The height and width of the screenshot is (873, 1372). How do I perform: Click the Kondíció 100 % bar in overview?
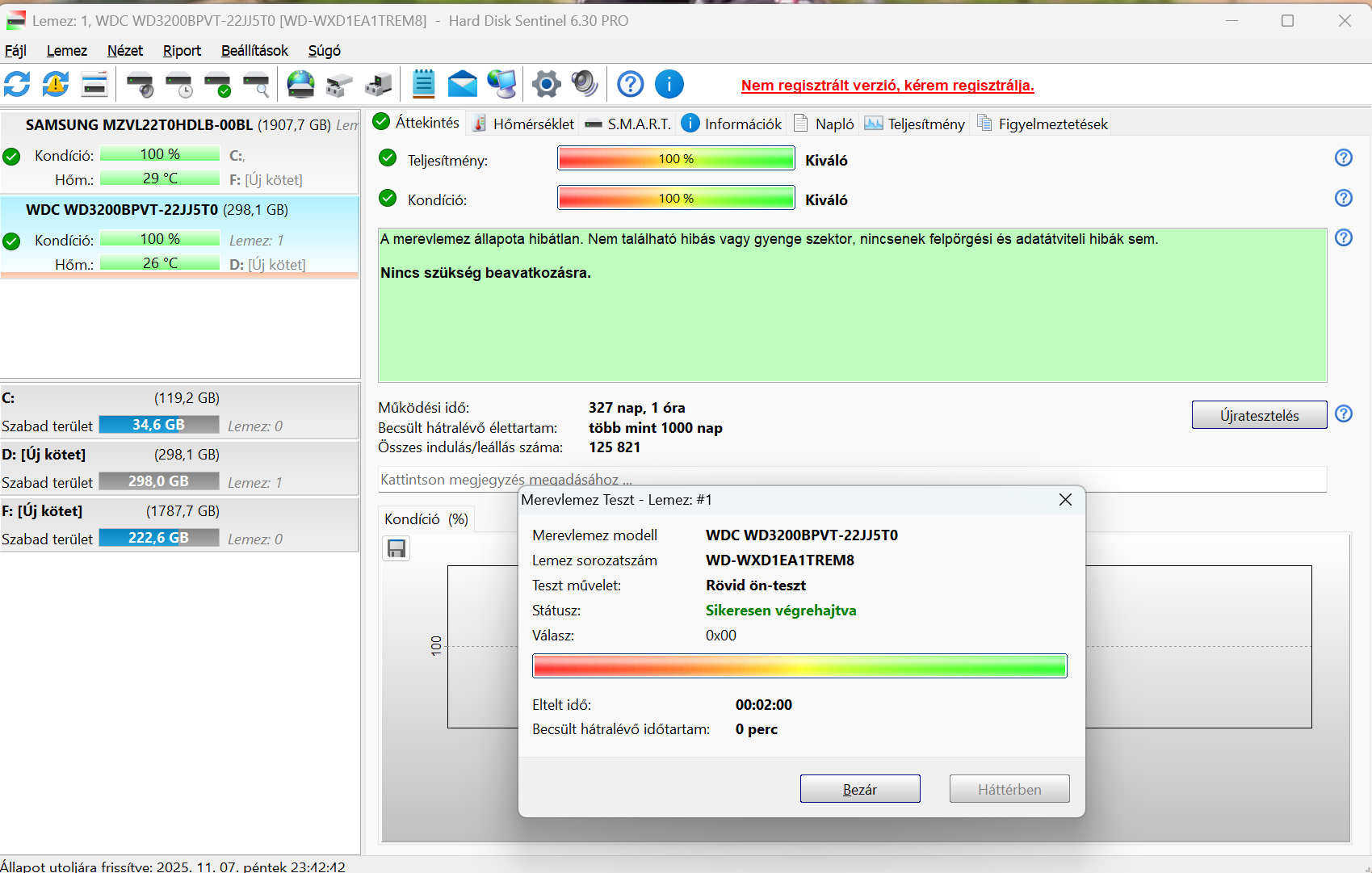pyautogui.click(x=676, y=198)
